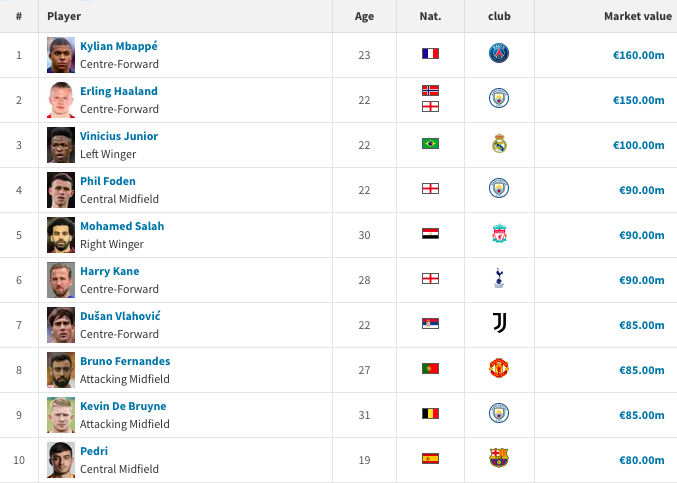Open Real Madrid crest in Vinicius row
The image size is (677, 483).
point(499,143)
